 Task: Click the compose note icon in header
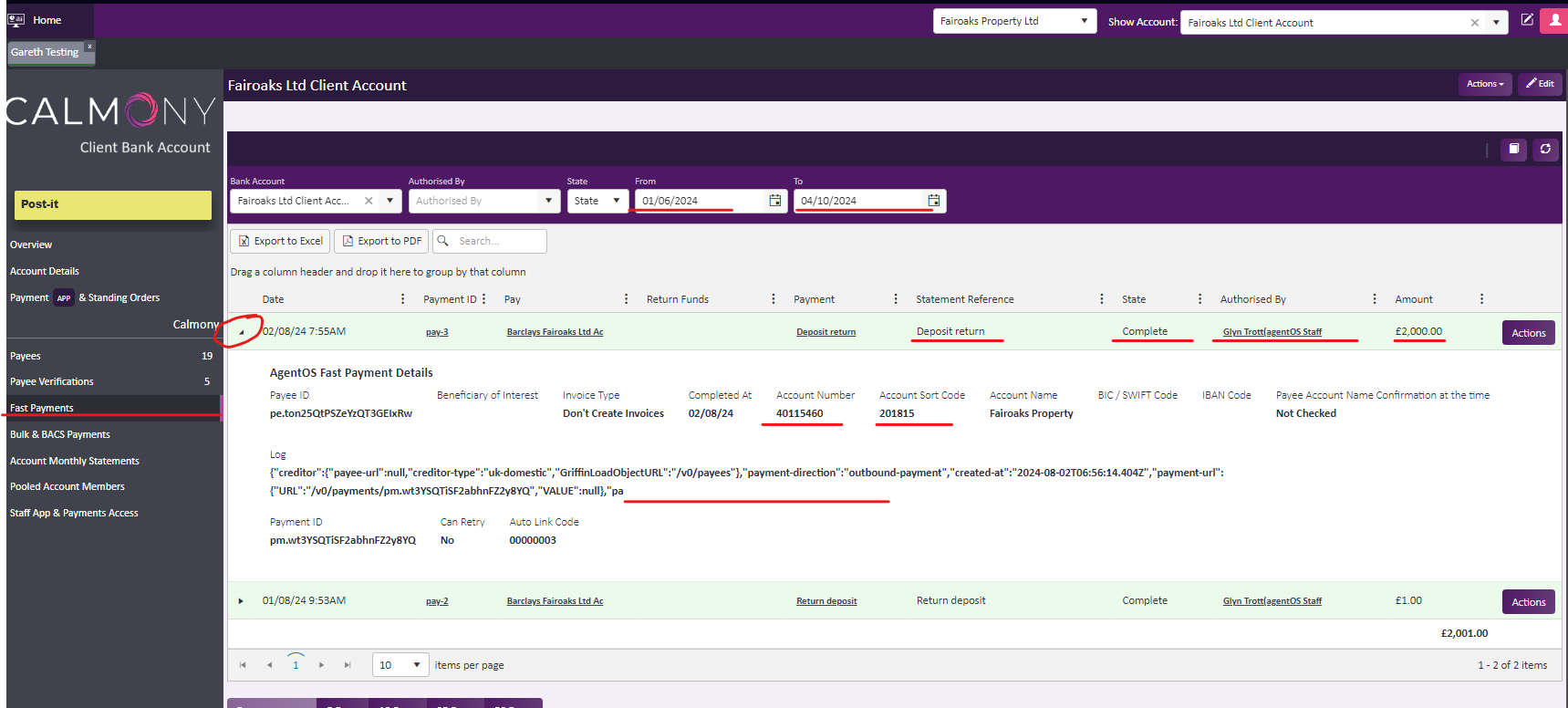[x=1527, y=20]
